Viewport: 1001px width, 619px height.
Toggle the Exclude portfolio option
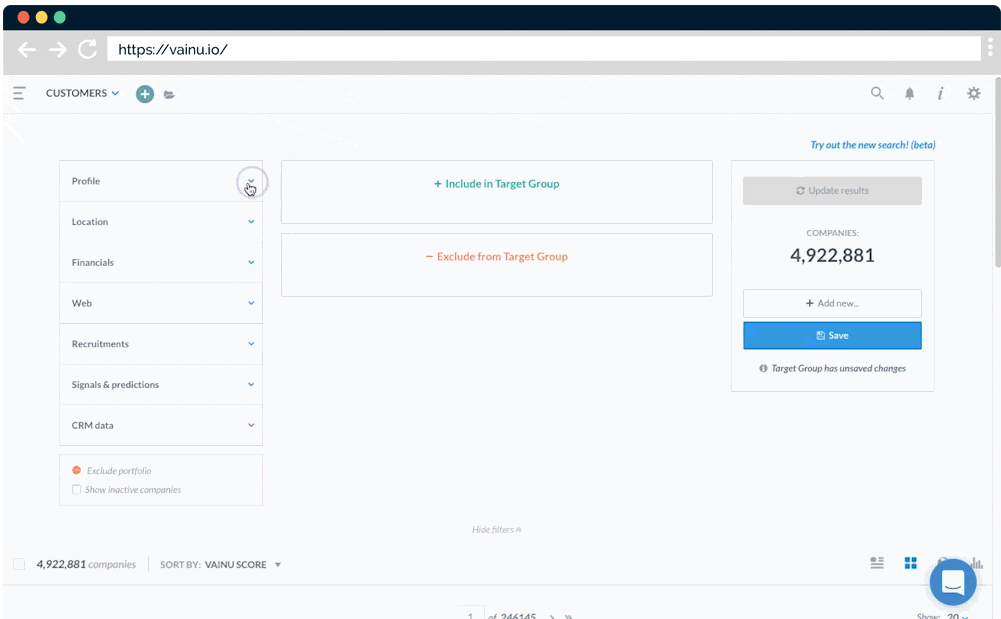(x=77, y=468)
